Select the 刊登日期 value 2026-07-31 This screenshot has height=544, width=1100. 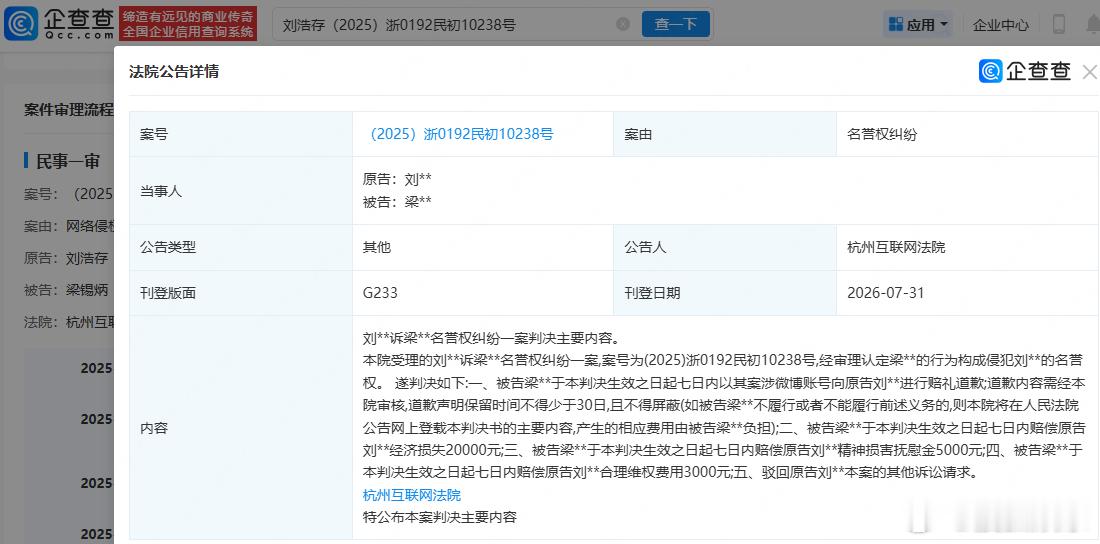click(886, 293)
